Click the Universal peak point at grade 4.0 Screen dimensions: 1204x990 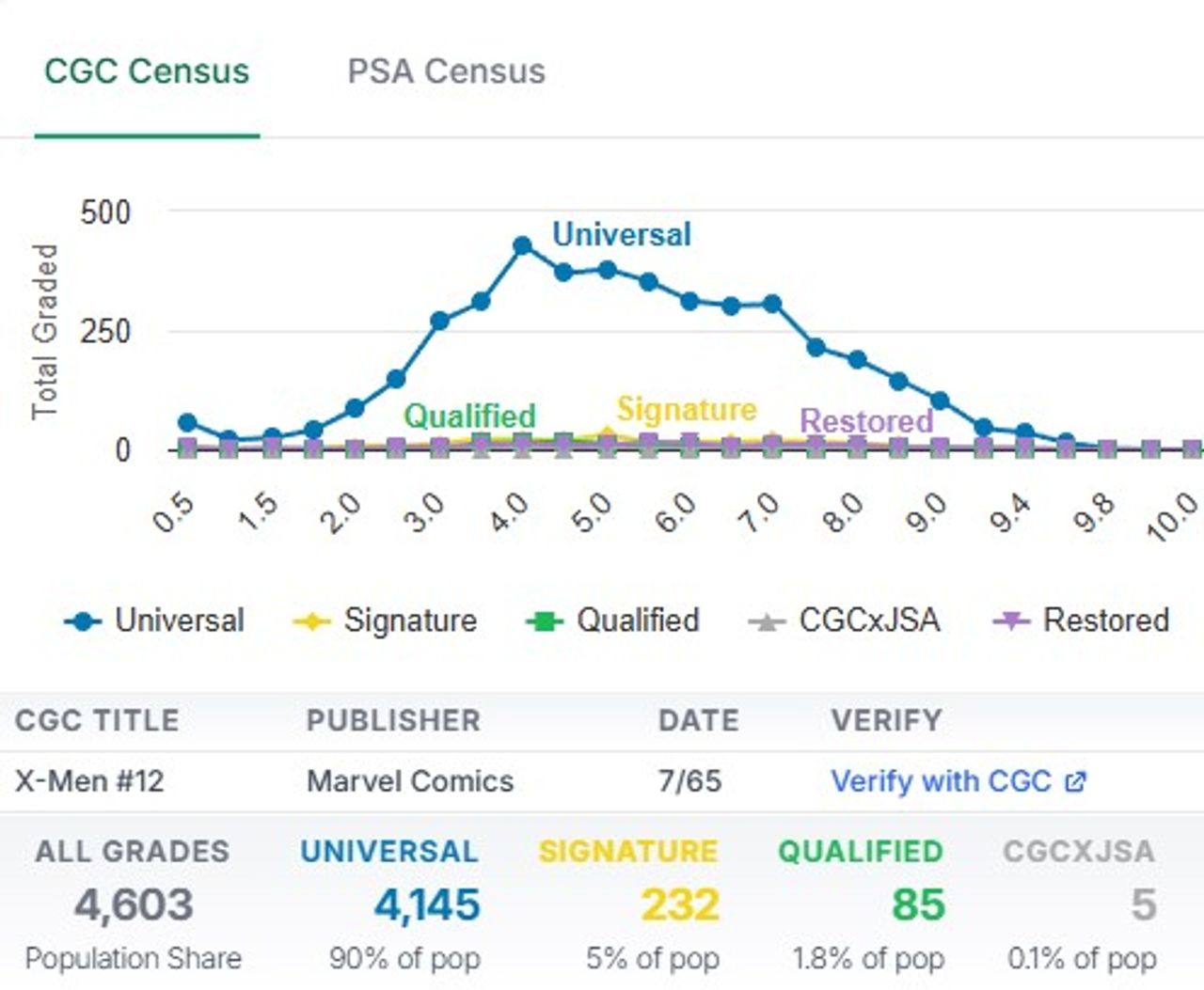523,246
